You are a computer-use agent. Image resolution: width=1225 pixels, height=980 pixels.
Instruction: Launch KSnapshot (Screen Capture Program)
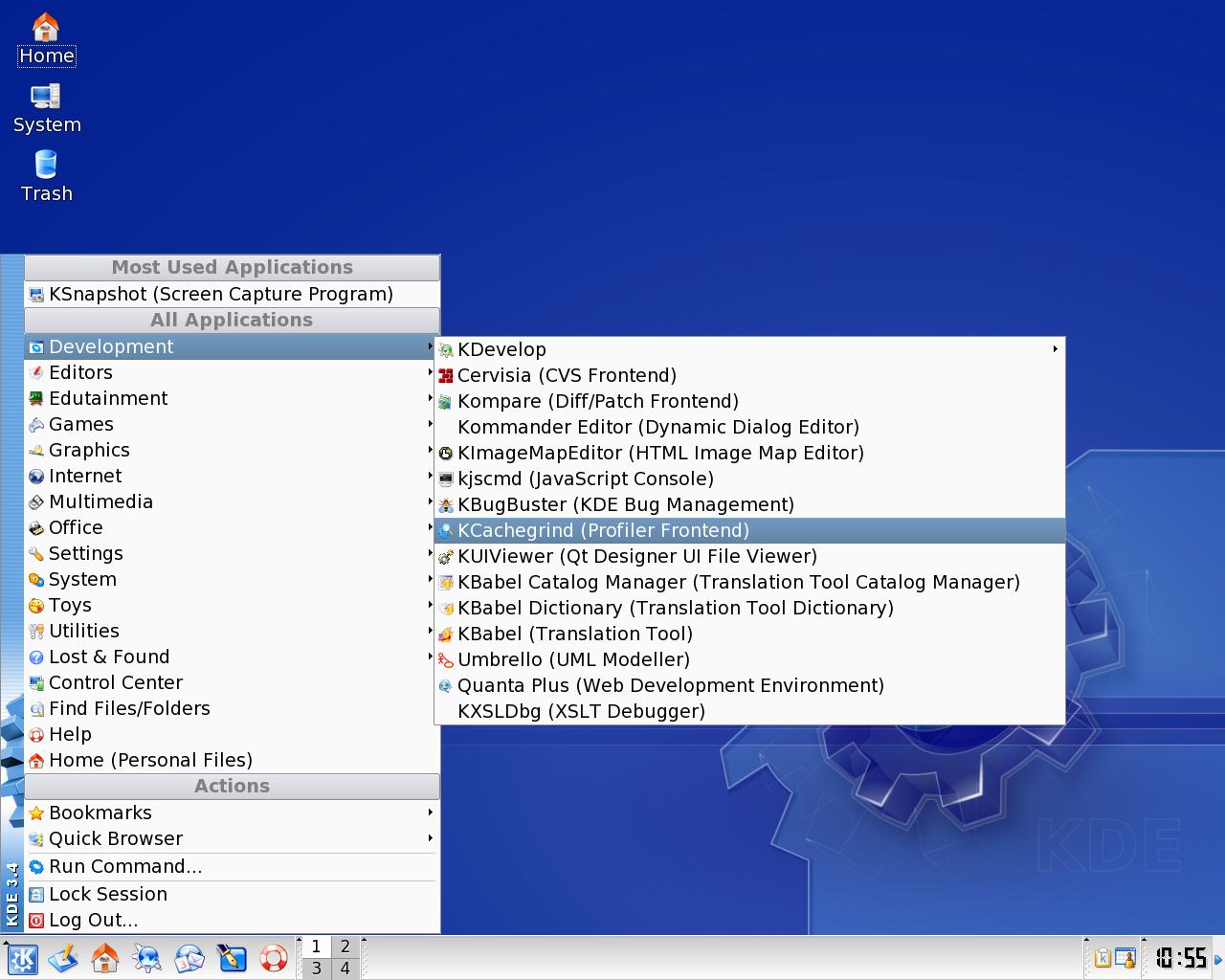tap(232, 294)
